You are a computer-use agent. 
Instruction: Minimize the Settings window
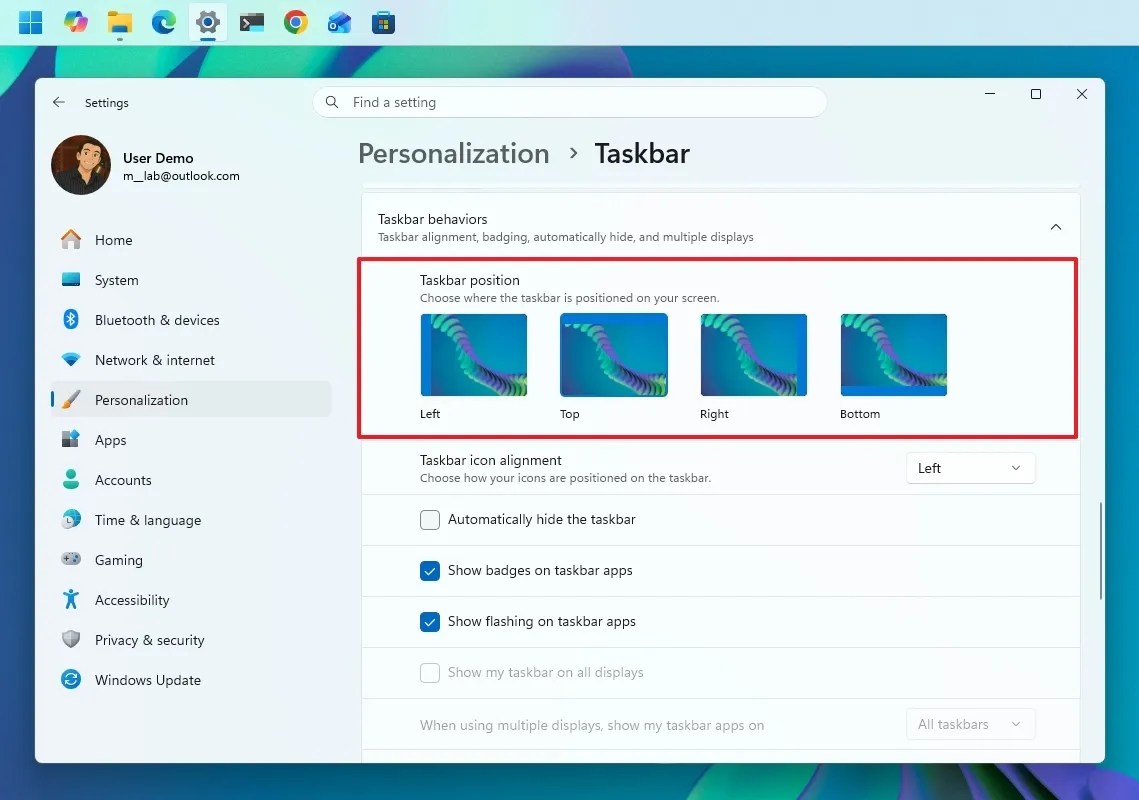(x=989, y=94)
